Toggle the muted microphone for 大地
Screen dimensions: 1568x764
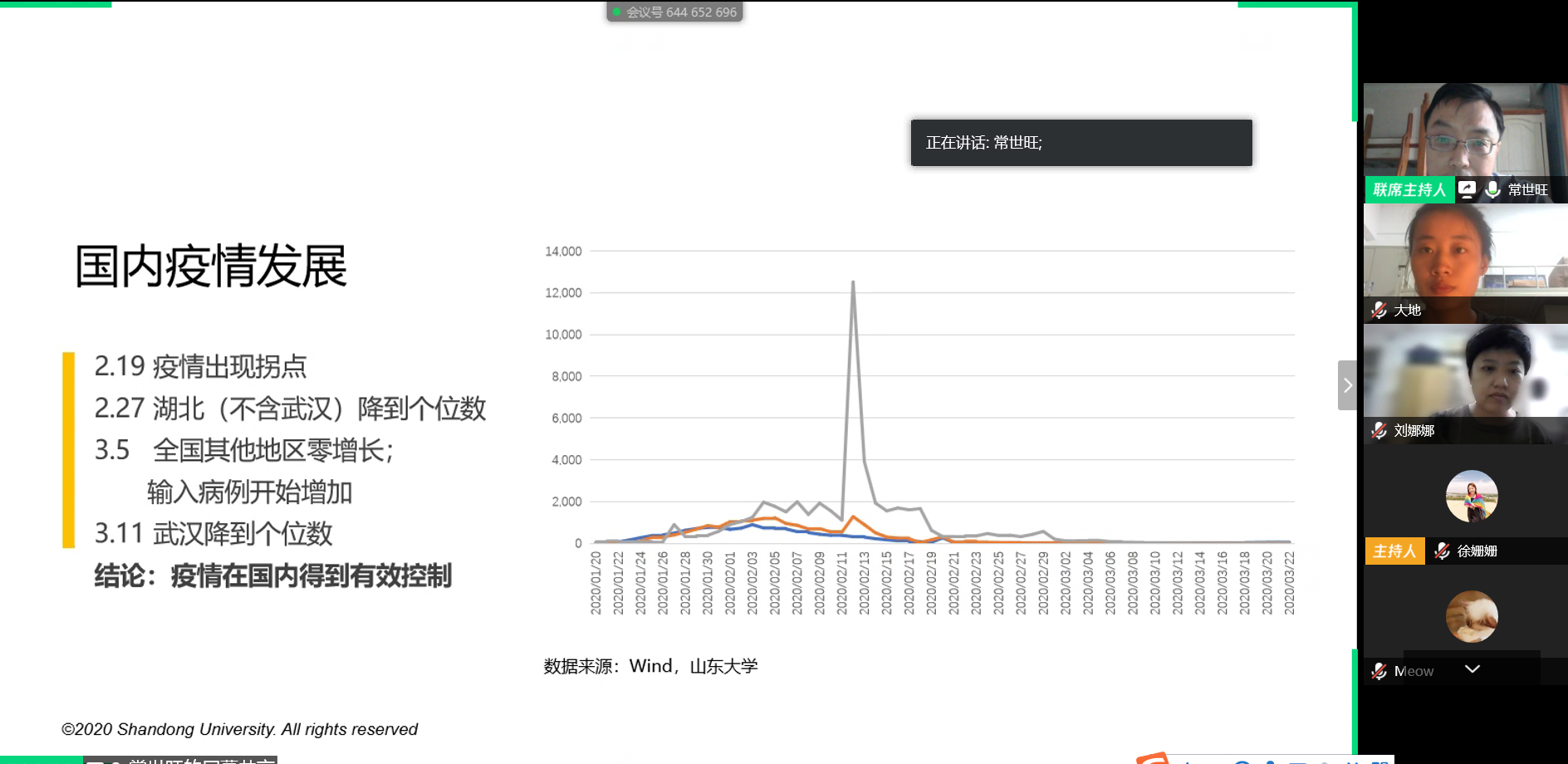pyautogui.click(x=1379, y=310)
